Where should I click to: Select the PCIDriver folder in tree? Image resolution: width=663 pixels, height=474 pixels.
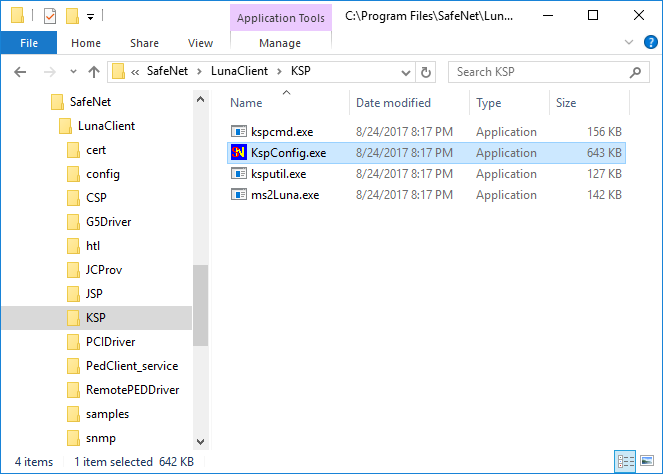tap(110, 342)
